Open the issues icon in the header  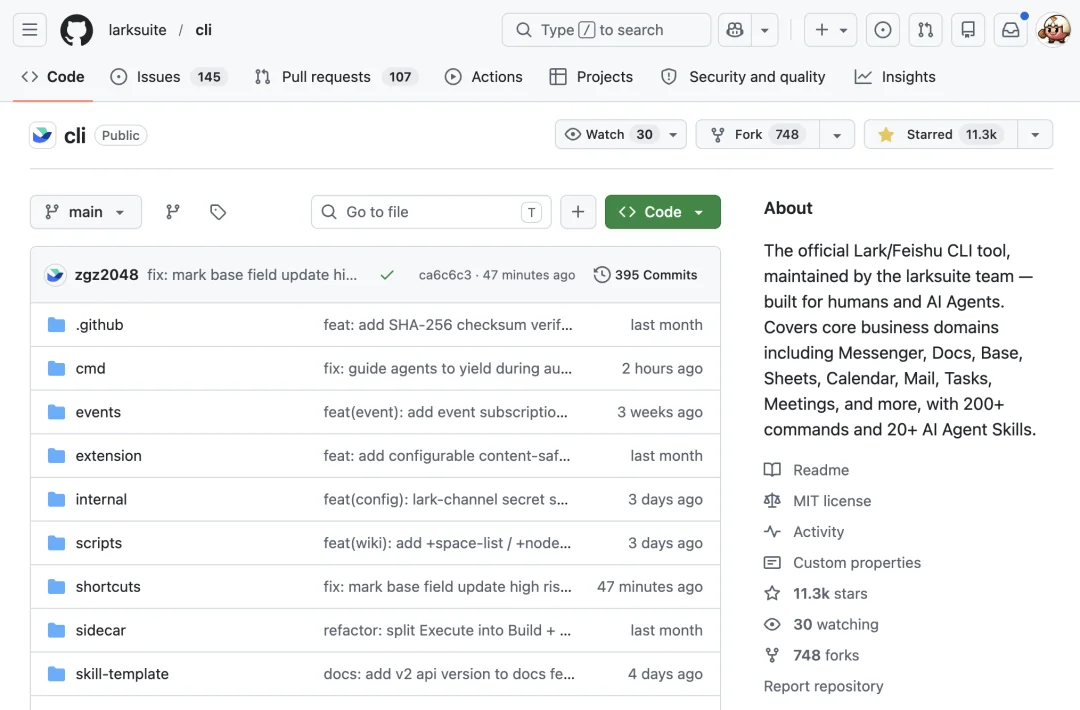pyautogui.click(x=882, y=30)
